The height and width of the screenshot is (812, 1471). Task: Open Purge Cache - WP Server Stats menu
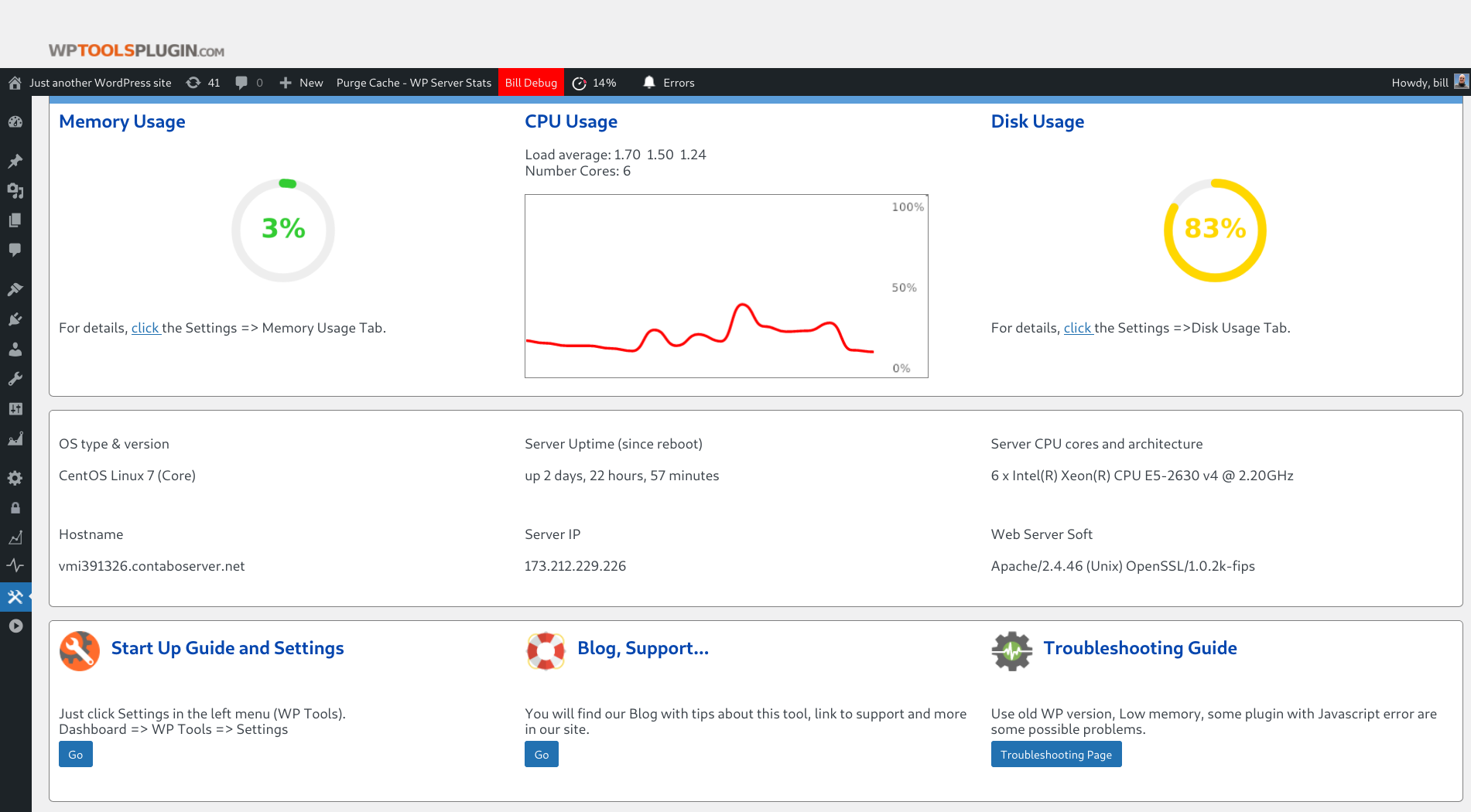click(414, 83)
